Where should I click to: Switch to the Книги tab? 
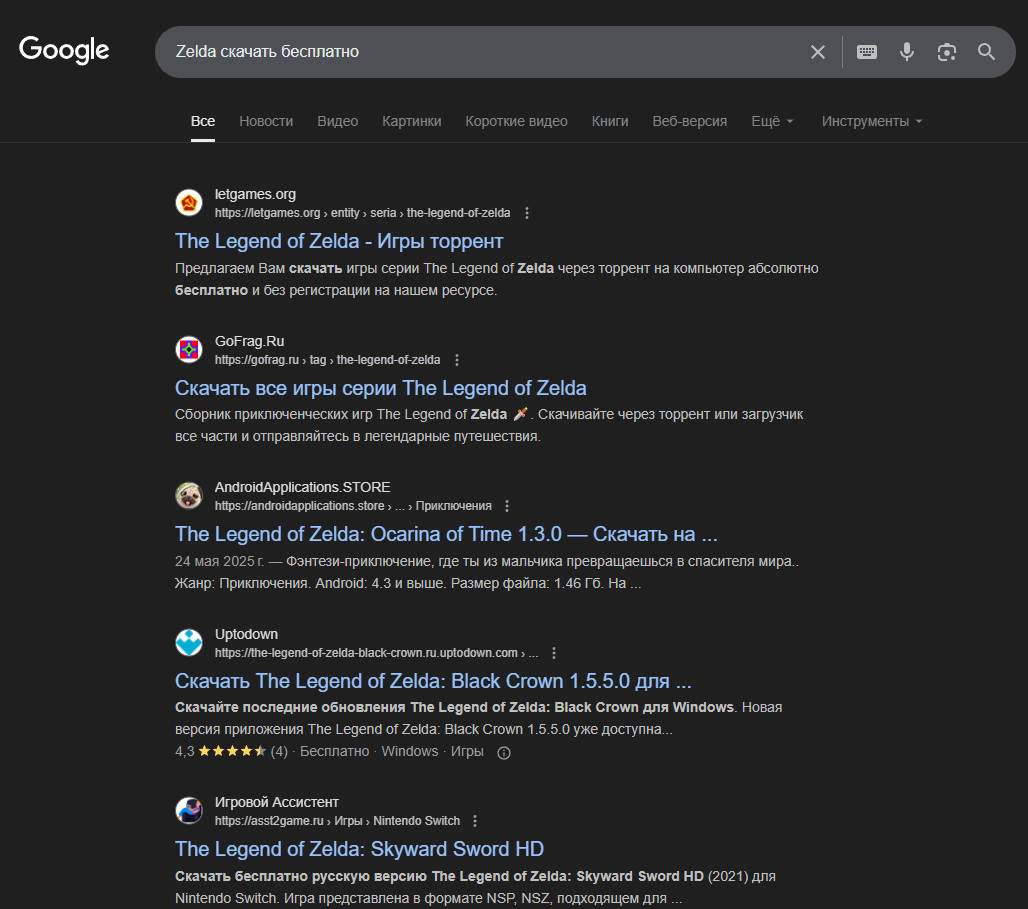pyautogui.click(x=610, y=121)
